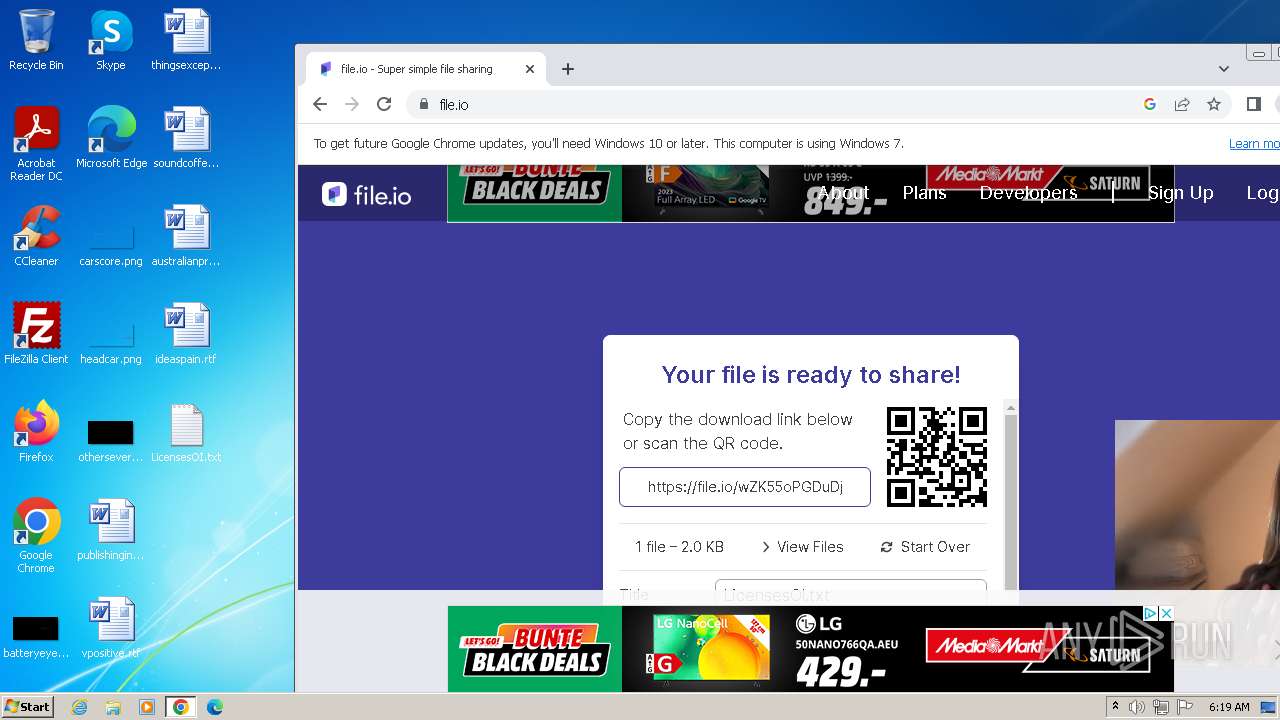Open the CCleaner desktop shortcut
This screenshot has height=720, width=1280.
click(36, 235)
